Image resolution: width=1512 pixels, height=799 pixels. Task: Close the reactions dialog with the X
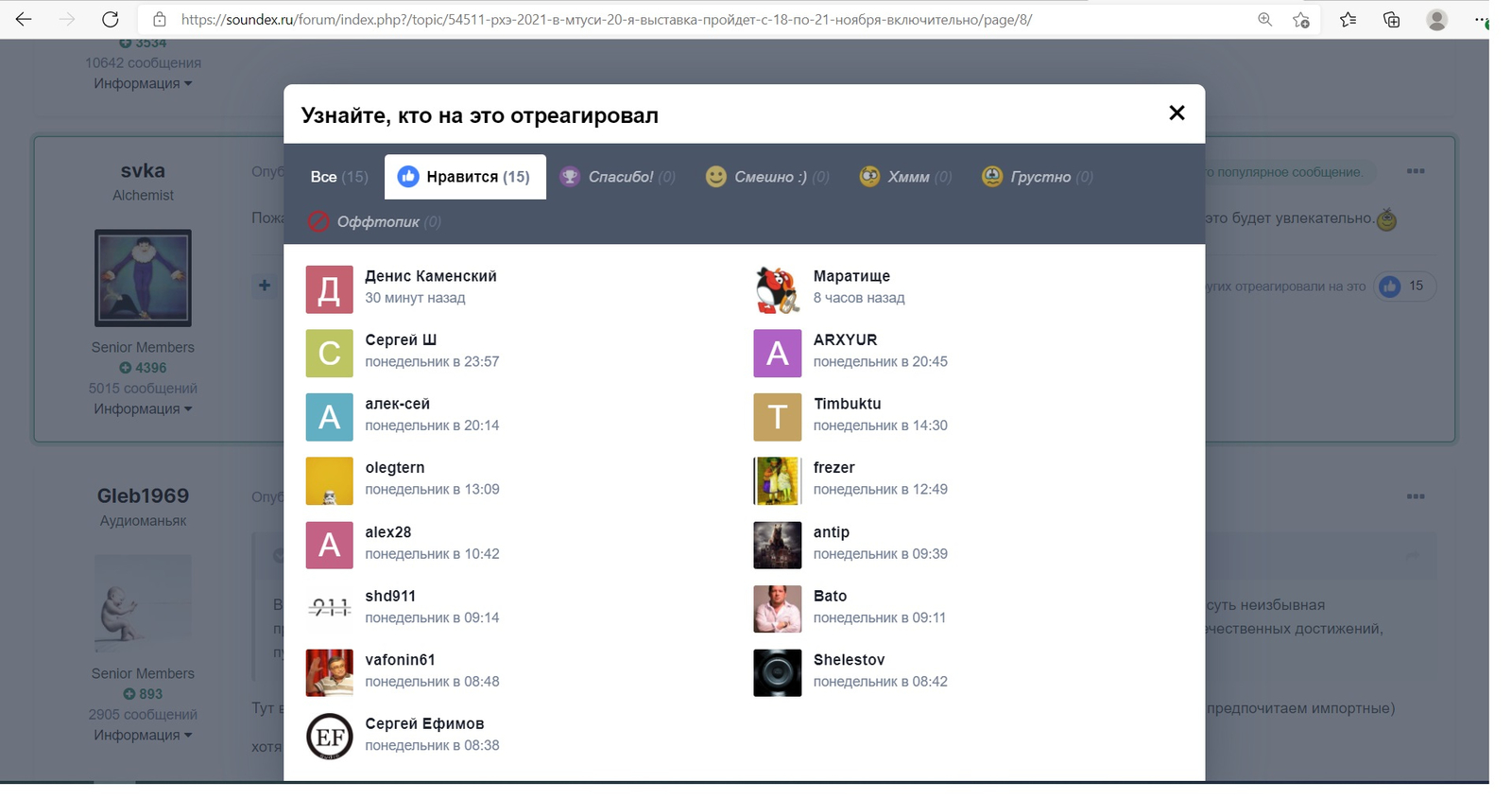click(1177, 113)
